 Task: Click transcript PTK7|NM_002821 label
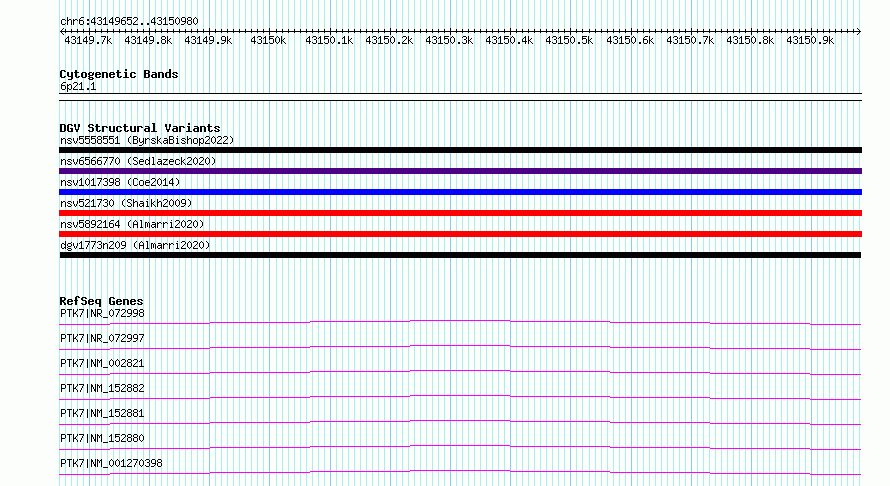pyautogui.click(x=102, y=363)
